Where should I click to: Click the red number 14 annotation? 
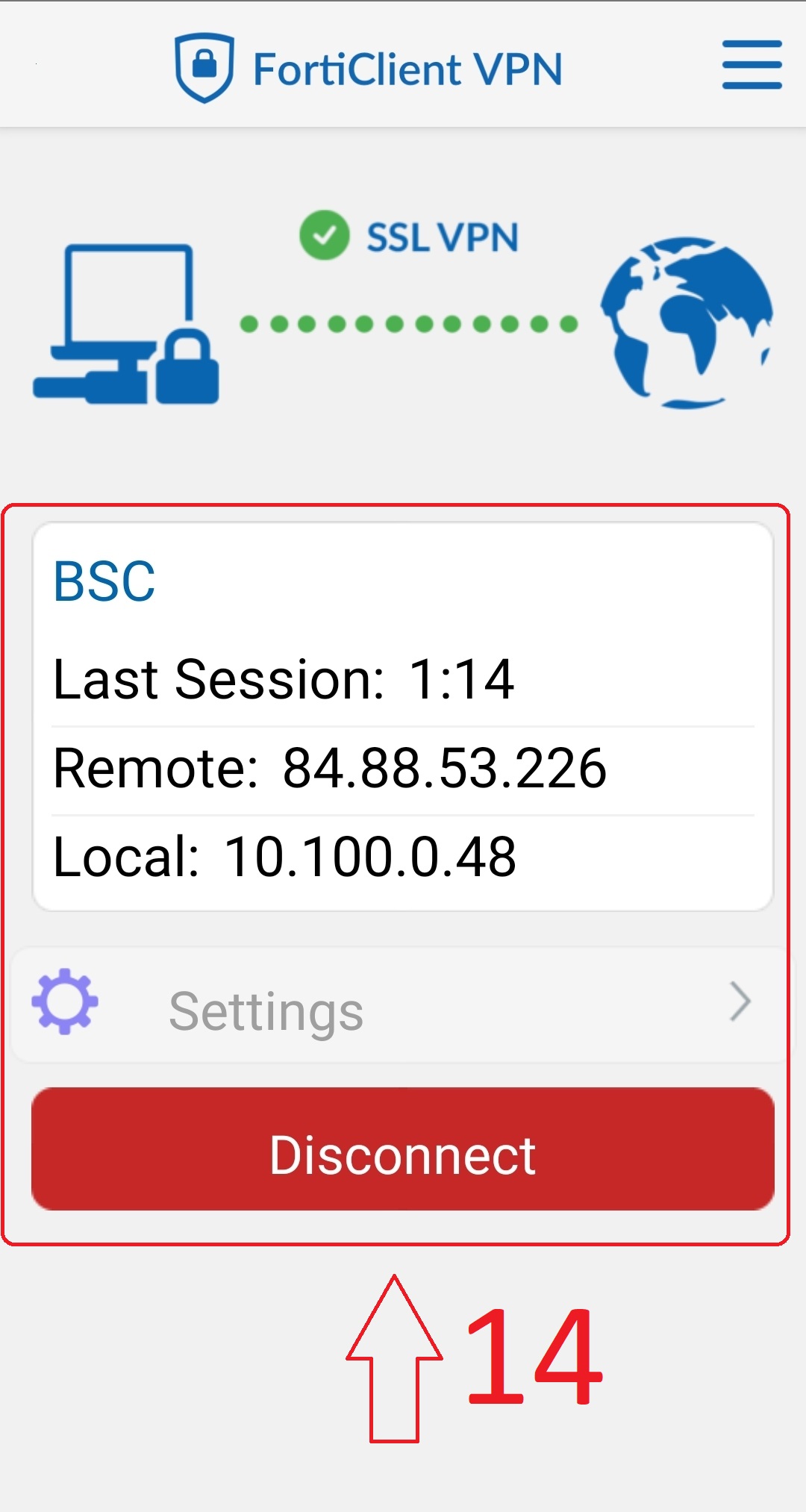tap(534, 1357)
